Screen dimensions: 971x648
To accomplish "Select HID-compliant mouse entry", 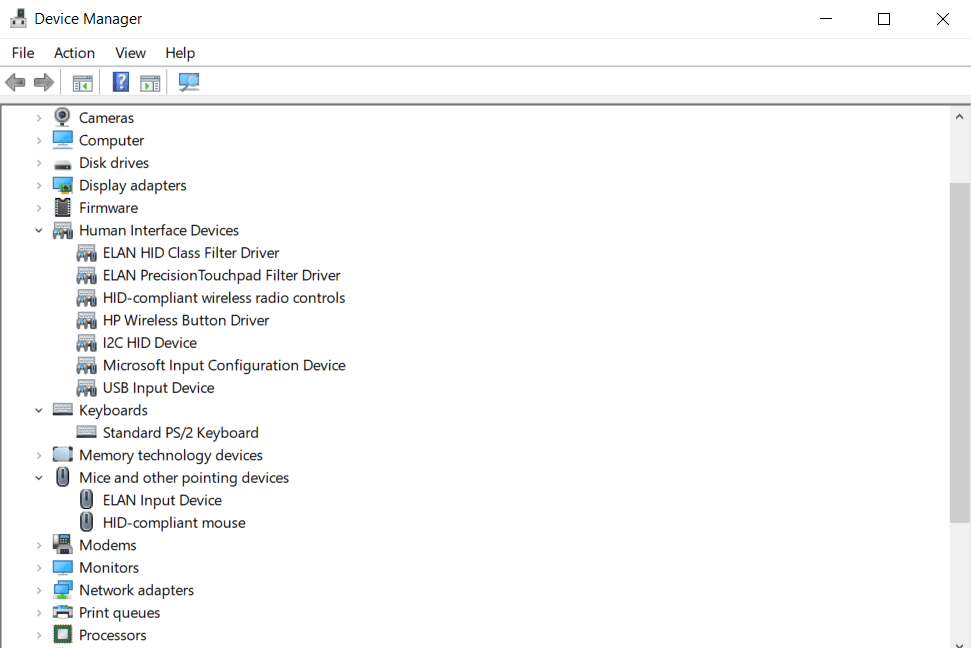I will point(174,523).
